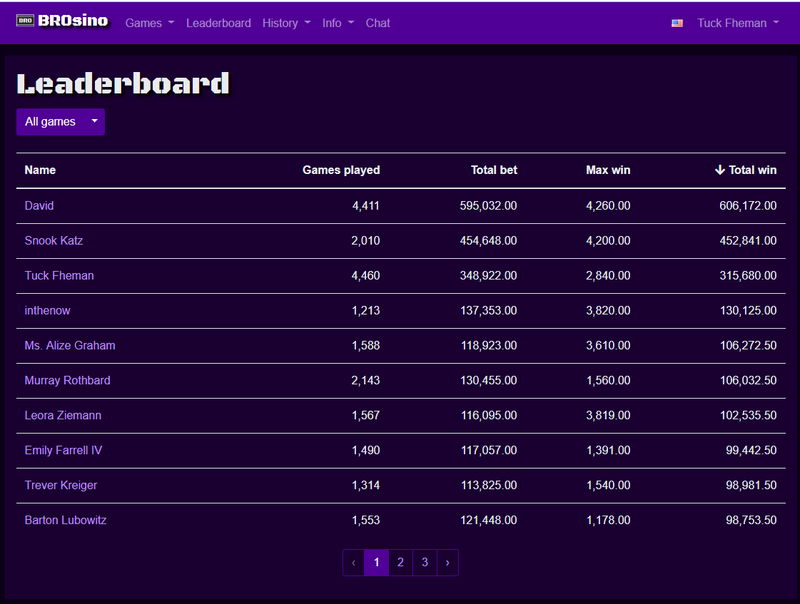Image resolution: width=800 pixels, height=604 pixels.
Task: Open the Leaderboard nav item
Action: point(218,23)
